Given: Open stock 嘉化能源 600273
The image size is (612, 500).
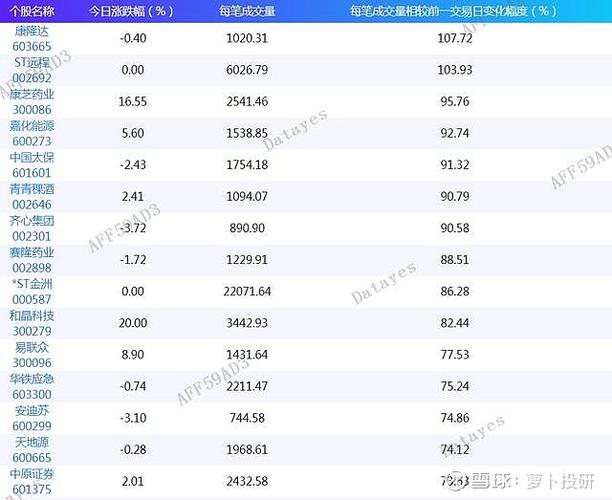Looking at the screenshot, I should tap(32, 133).
